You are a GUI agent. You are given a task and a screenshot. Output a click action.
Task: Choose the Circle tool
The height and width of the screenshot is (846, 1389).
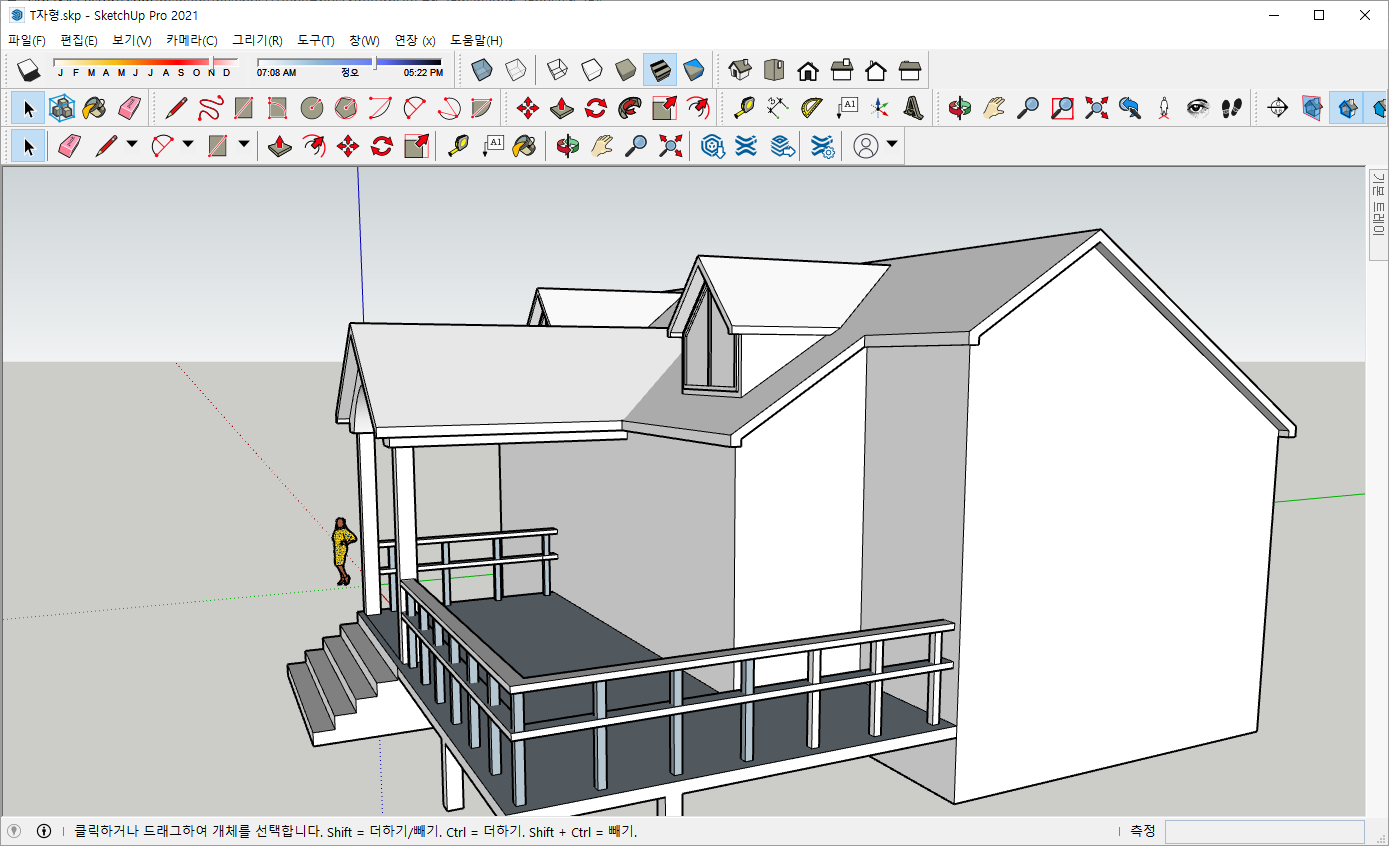pos(312,107)
